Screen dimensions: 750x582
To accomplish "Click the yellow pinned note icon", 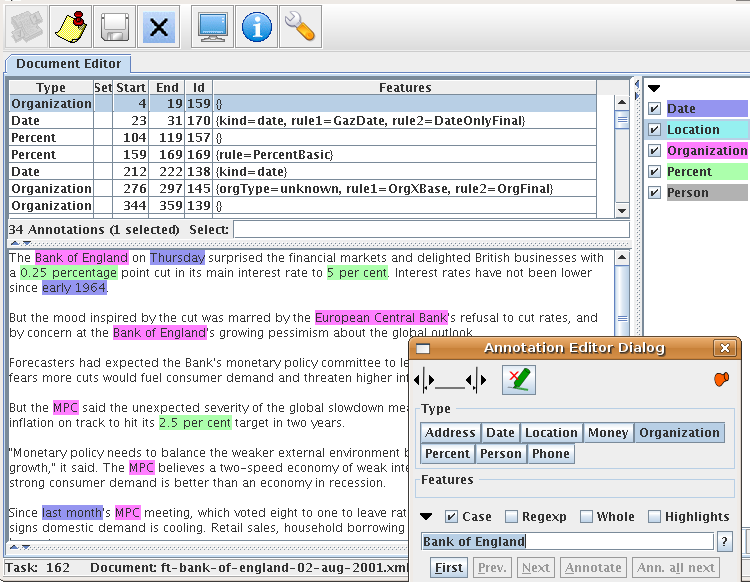I will tap(70, 27).
